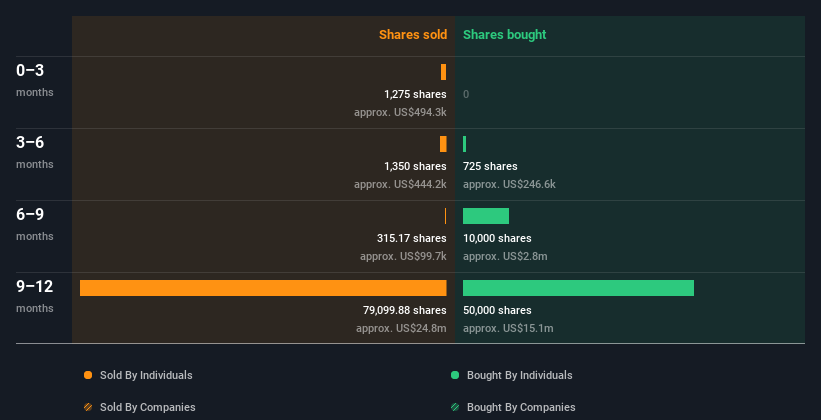Click the 9–12 row label

coord(35,286)
